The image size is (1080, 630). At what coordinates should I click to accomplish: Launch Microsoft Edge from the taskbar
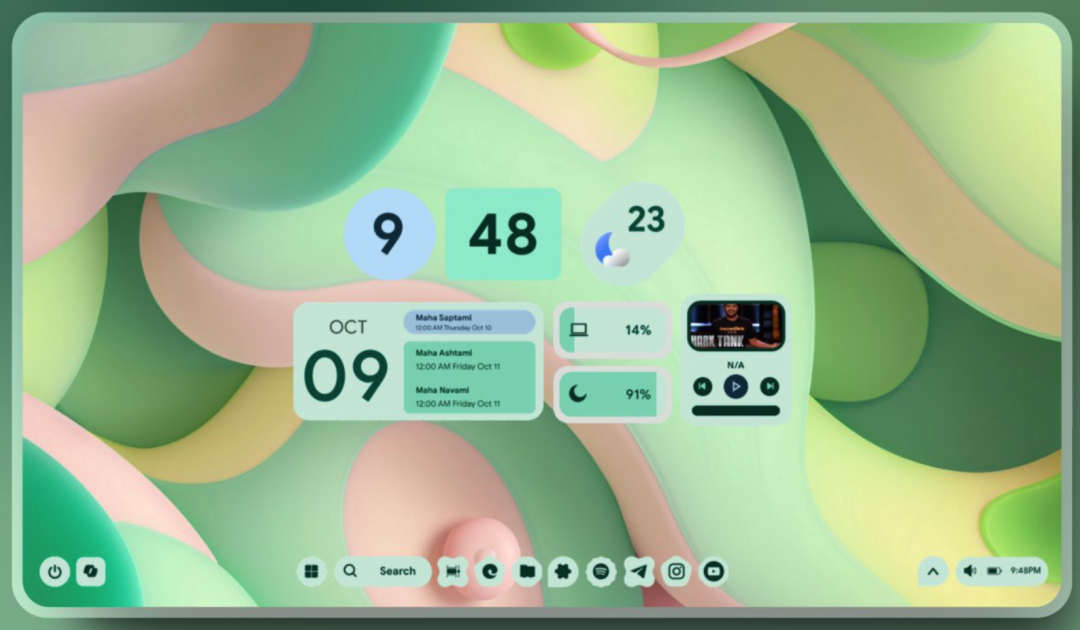click(490, 571)
